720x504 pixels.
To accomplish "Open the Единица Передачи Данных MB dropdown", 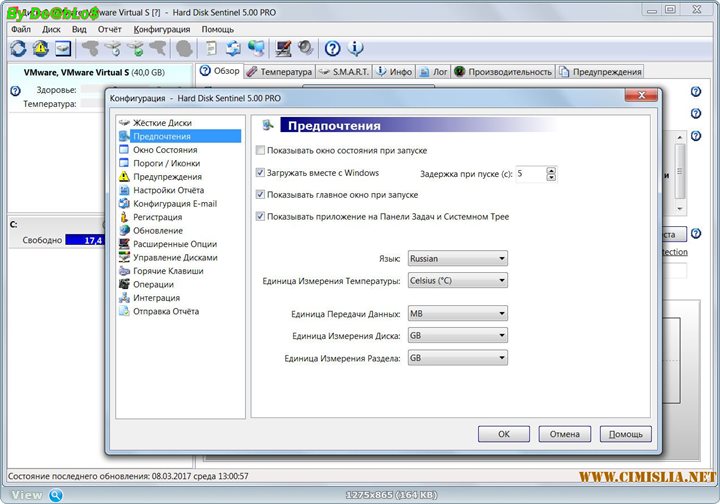I will point(457,314).
